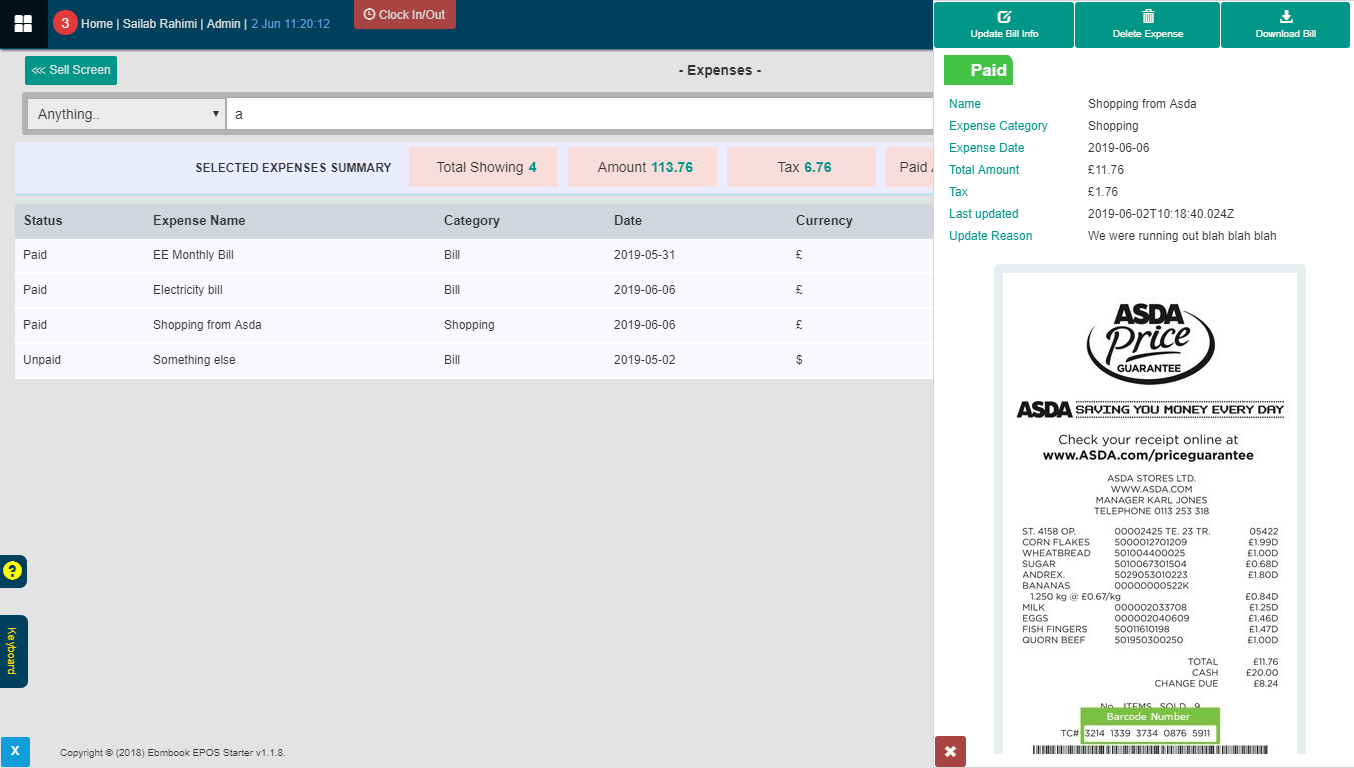This screenshot has height=768, width=1354.
Task: Click the Home link in top bar
Action: pos(97,24)
